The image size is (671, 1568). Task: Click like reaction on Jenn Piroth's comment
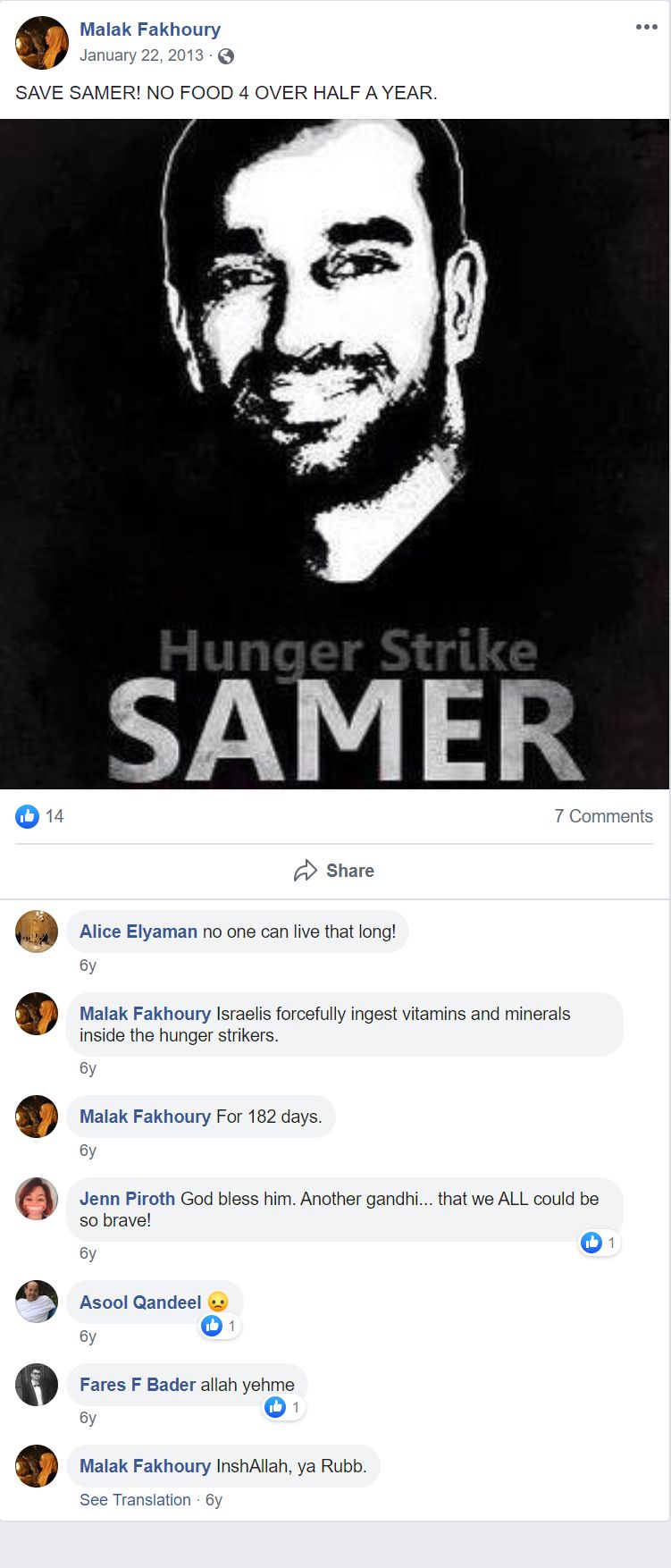591,1243
